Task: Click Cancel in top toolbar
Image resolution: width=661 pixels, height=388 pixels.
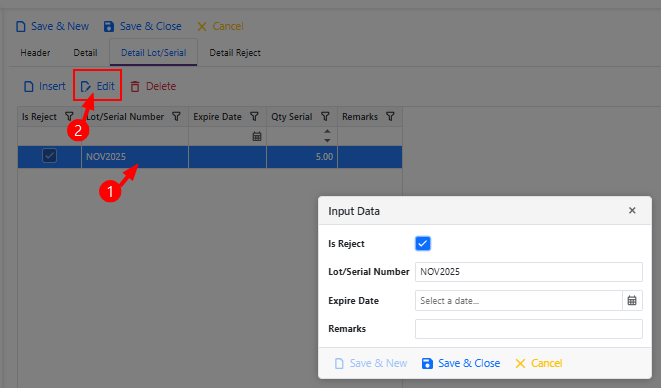Action: click(x=220, y=26)
